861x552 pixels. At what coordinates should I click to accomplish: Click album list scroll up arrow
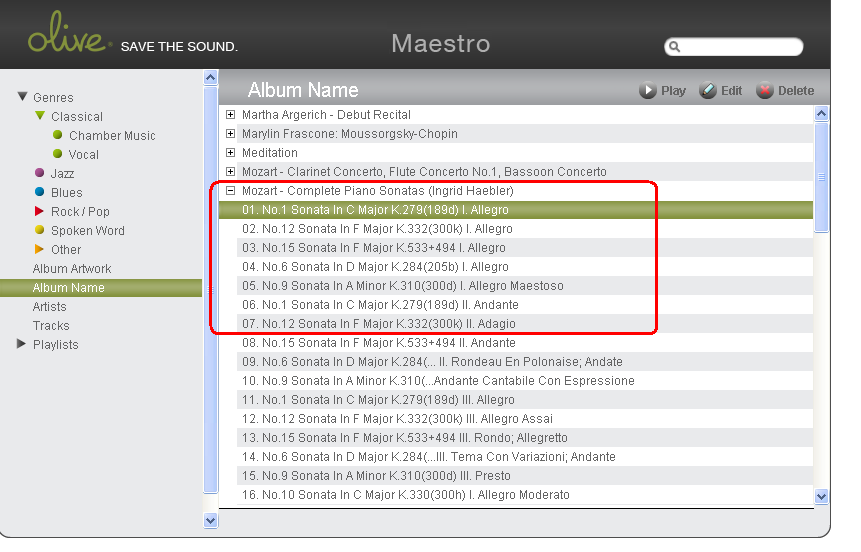821,114
